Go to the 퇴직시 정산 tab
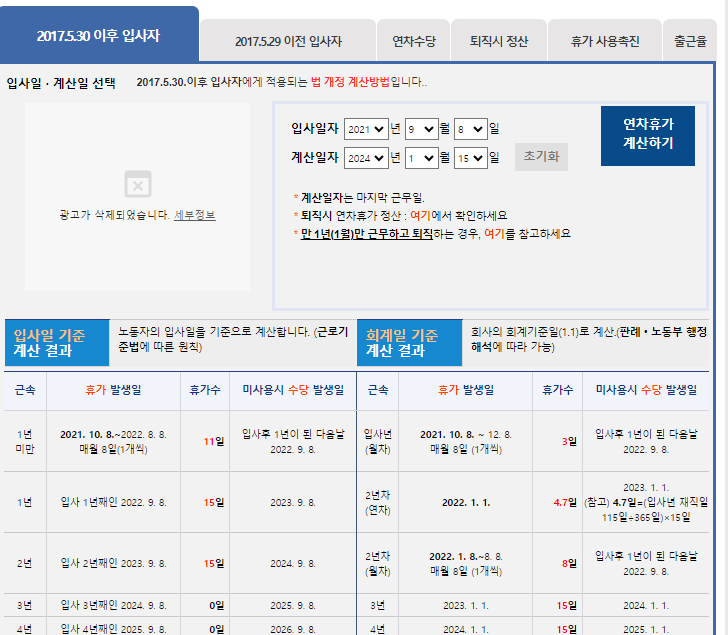This screenshot has height=635, width=728. pyautogui.click(x=498, y=42)
